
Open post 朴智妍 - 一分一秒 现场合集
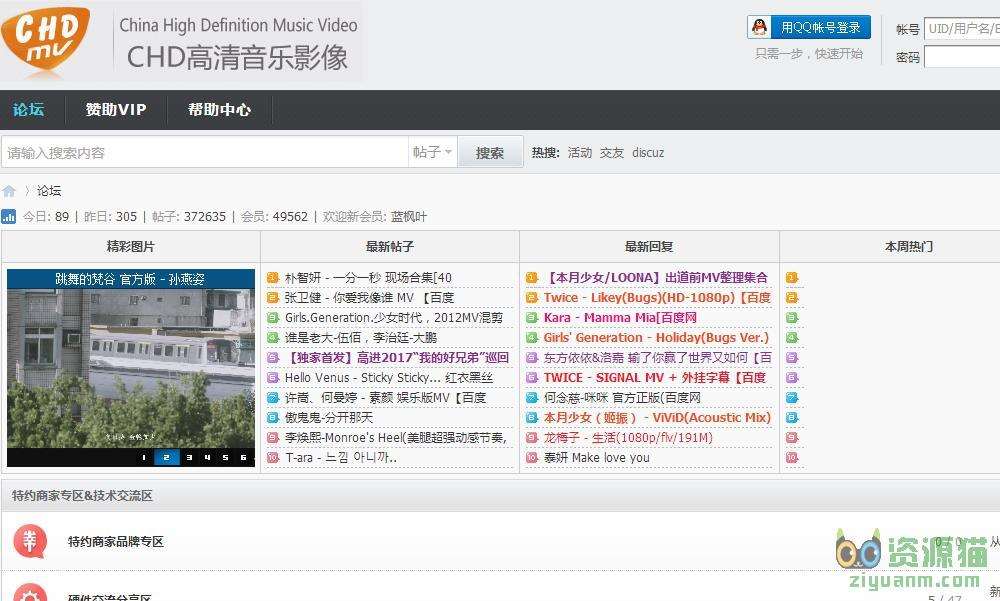[368, 278]
